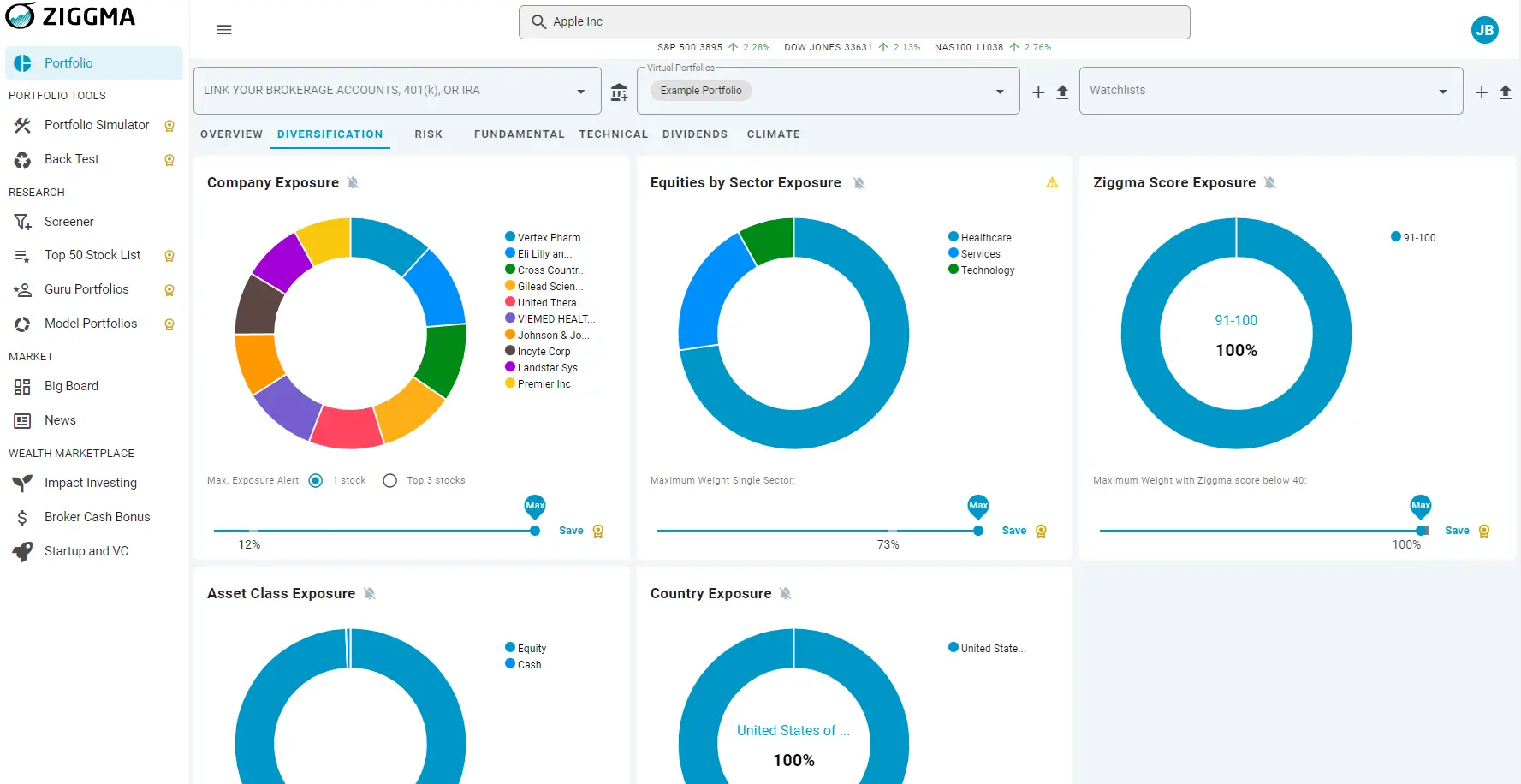1521x784 pixels.
Task: Open the Virtual Portfolios dropdown
Action: coord(1000,92)
